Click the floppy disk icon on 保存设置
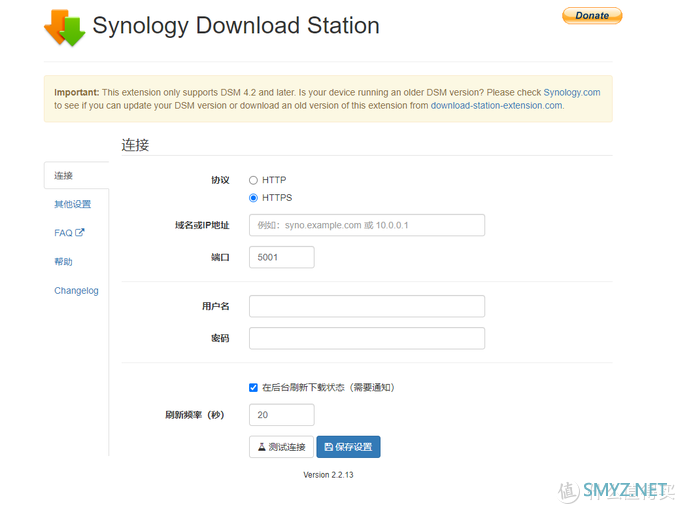The height and width of the screenshot is (509, 680). coord(329,447)
